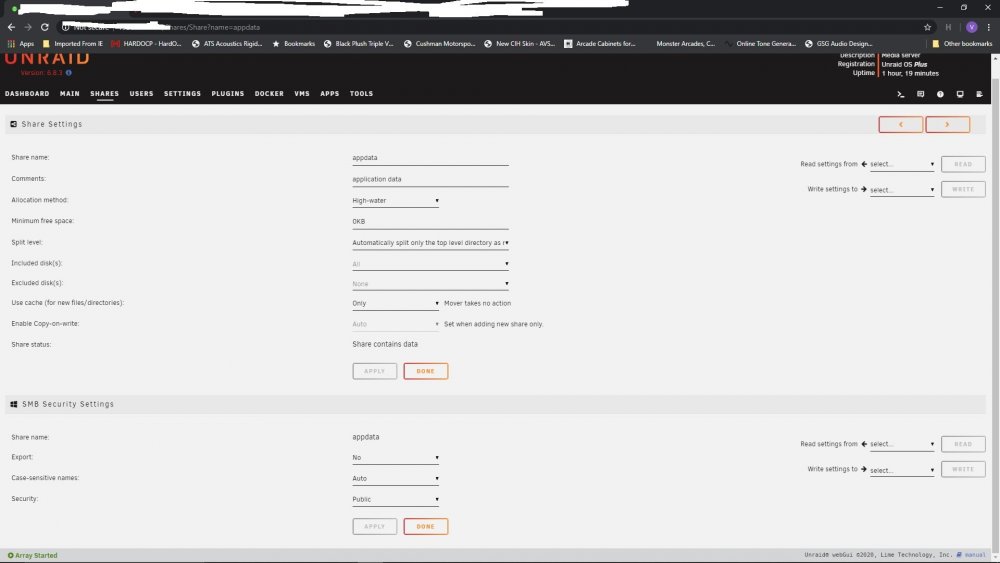The width and height of the screenshot is (1000, 563).
Task: Open the Users tab
Action: (142, 94)
